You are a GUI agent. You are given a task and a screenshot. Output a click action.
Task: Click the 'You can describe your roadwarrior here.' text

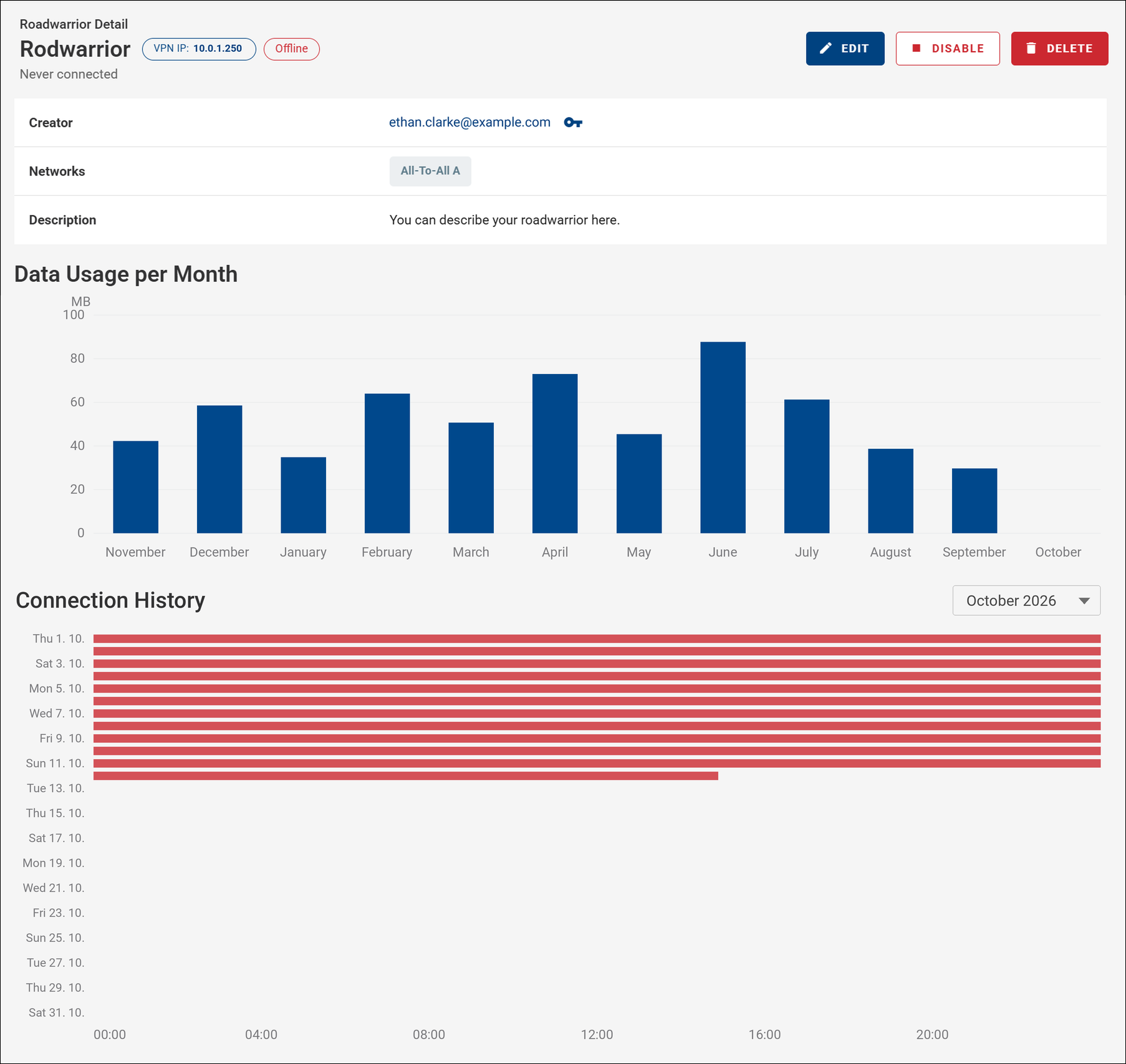click(x=504, y=220)
